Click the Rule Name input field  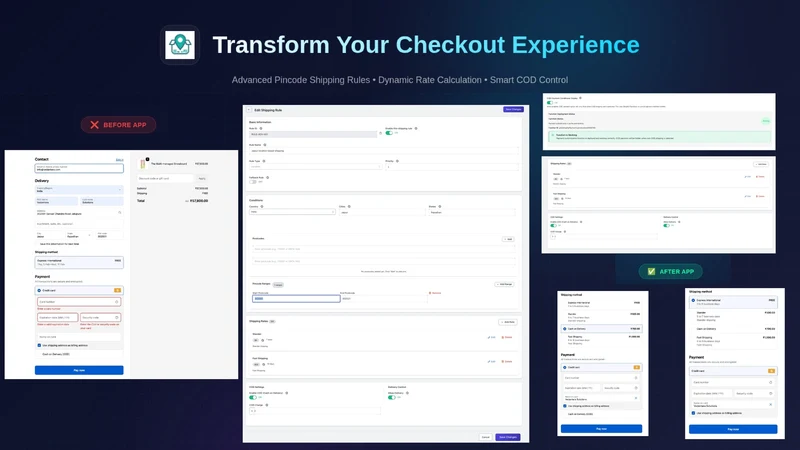click(384, 151)
